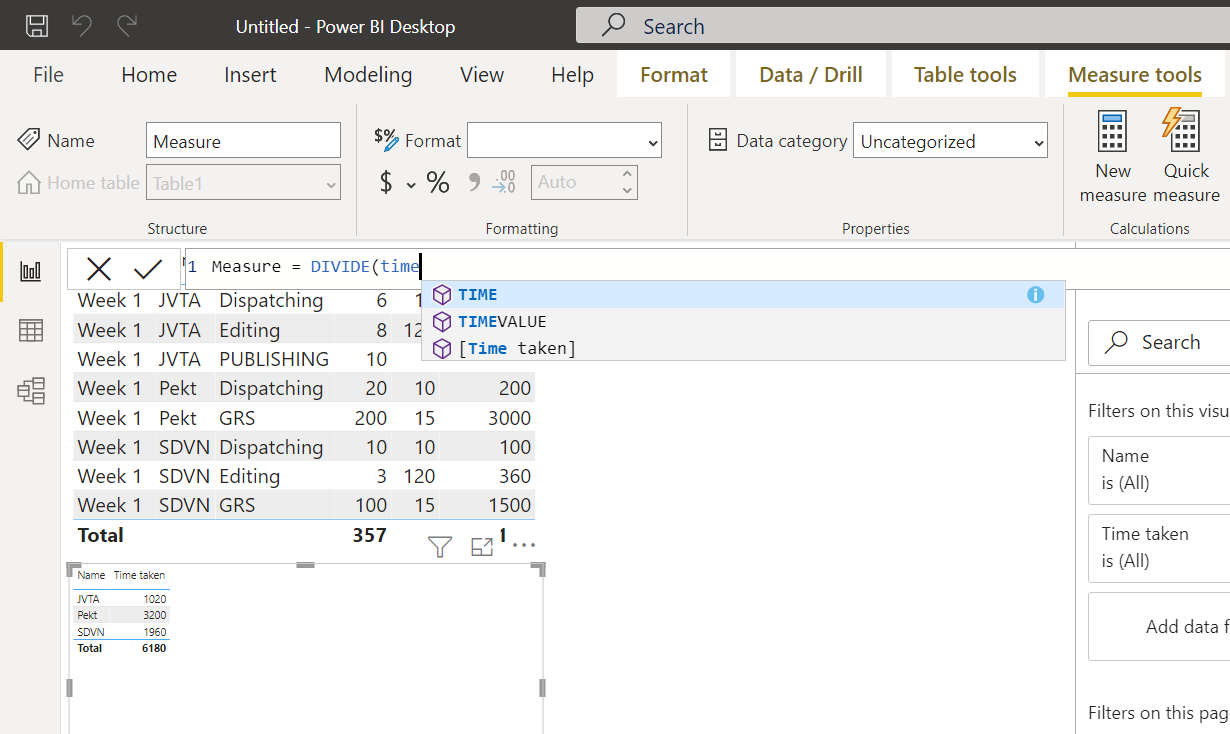Open the View ribbon tab
This screenshot has height=734, width=1230.
click(x=482, y=75)
